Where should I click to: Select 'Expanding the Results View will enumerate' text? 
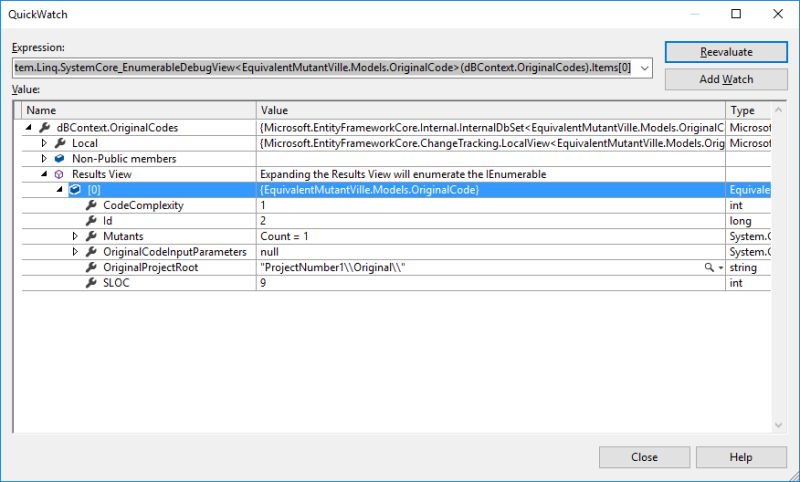coord(403,174)
